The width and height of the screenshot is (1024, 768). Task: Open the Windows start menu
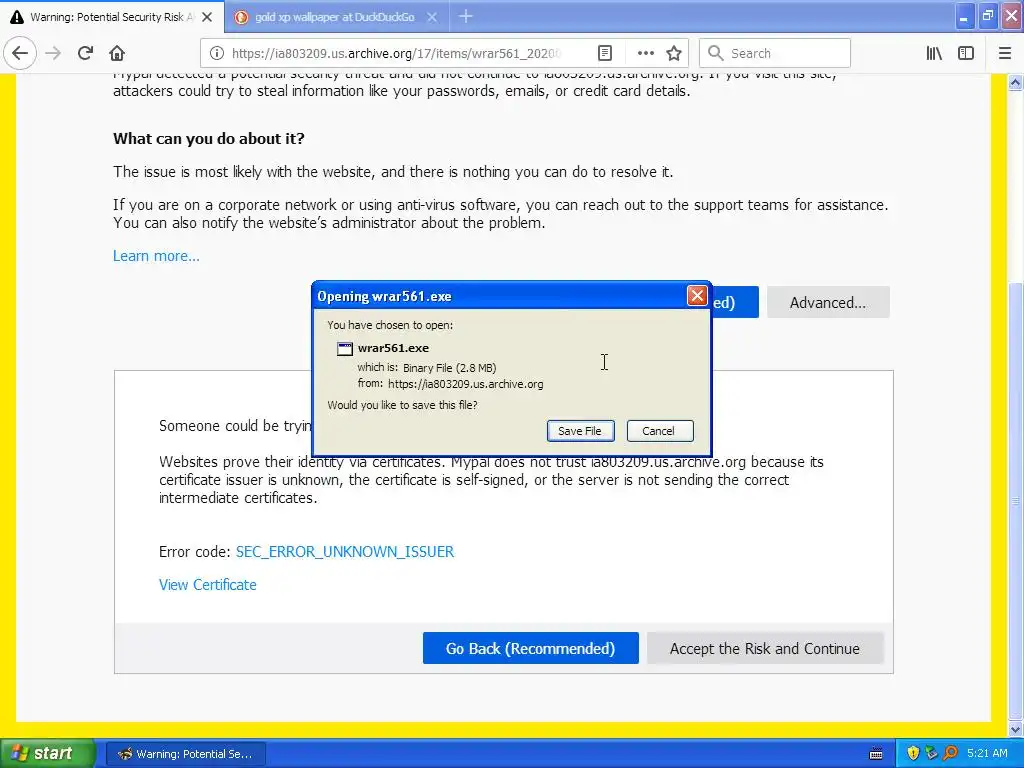click(x=47, y=753)
